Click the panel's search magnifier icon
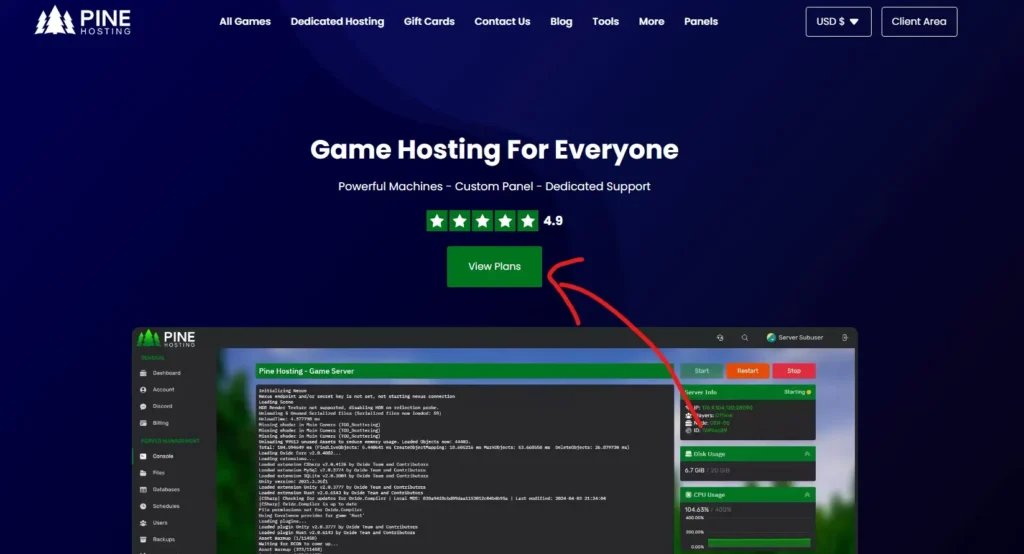1024x554 pixels. click(x=744, y=338)
